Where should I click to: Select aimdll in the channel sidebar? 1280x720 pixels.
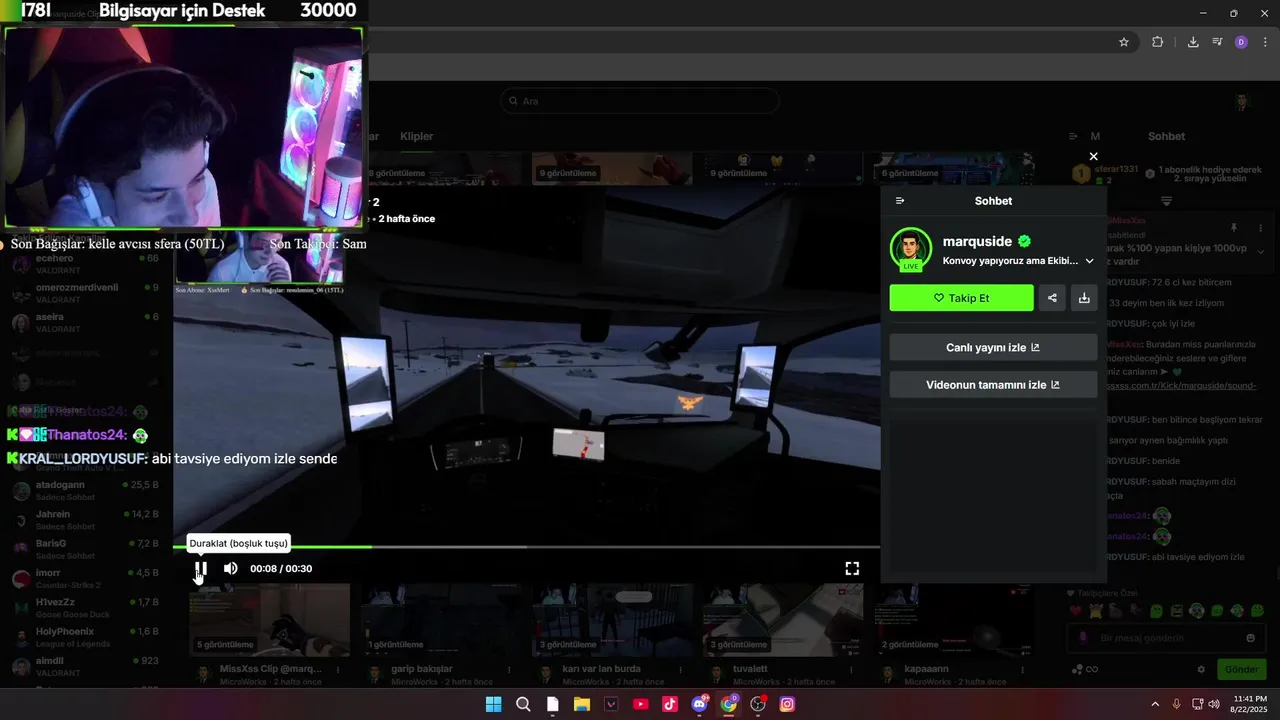(x=85, y=666)
